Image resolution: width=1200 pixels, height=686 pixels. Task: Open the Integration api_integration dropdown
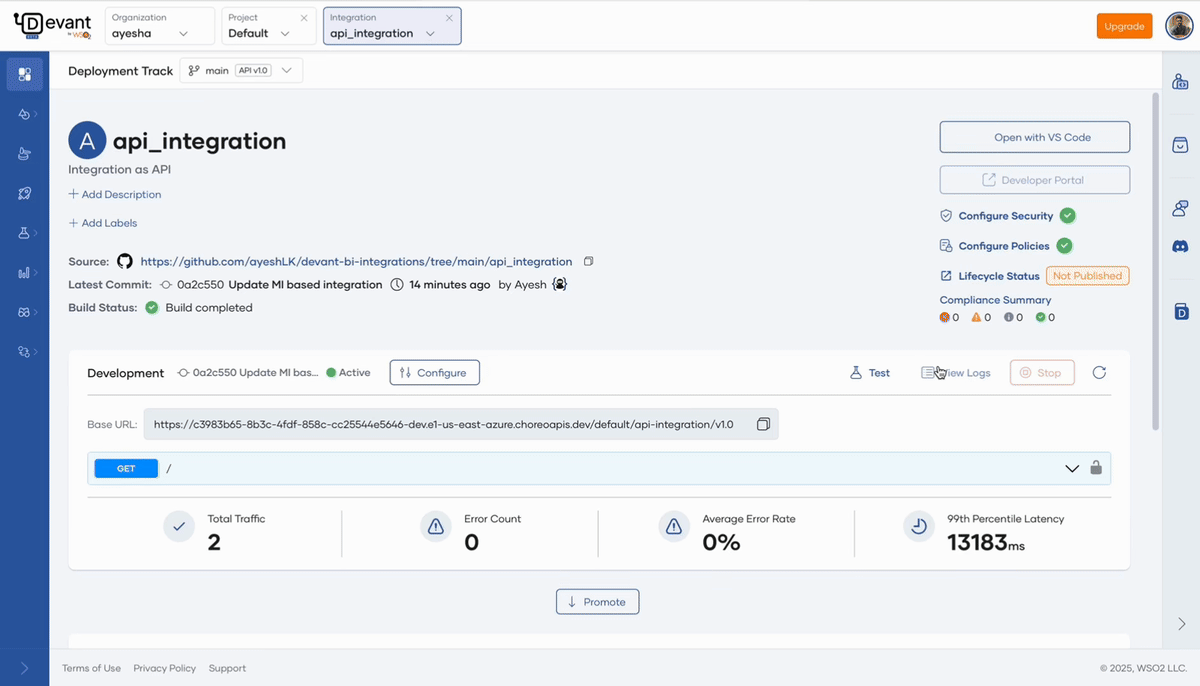(392, 26)
